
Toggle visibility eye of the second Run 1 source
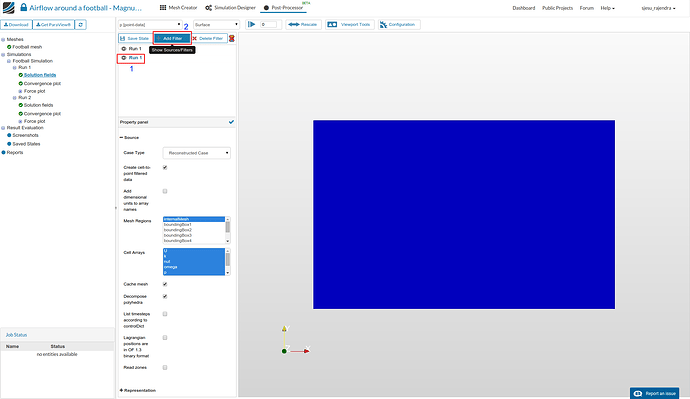click(x=124, y=58)
